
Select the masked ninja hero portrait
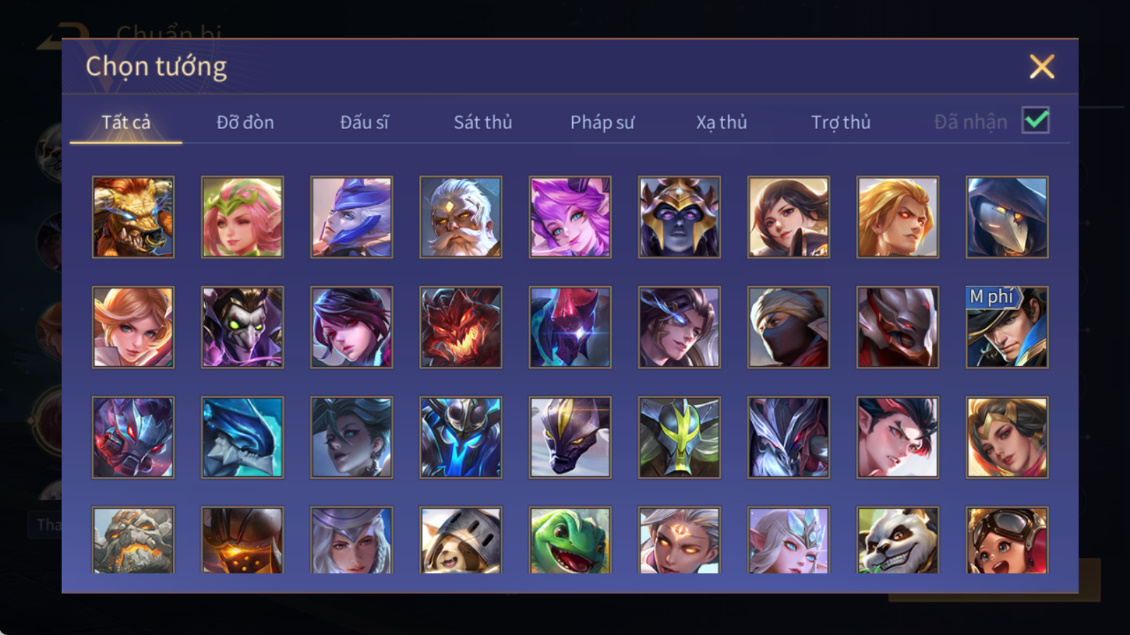[x=788, y=327]
